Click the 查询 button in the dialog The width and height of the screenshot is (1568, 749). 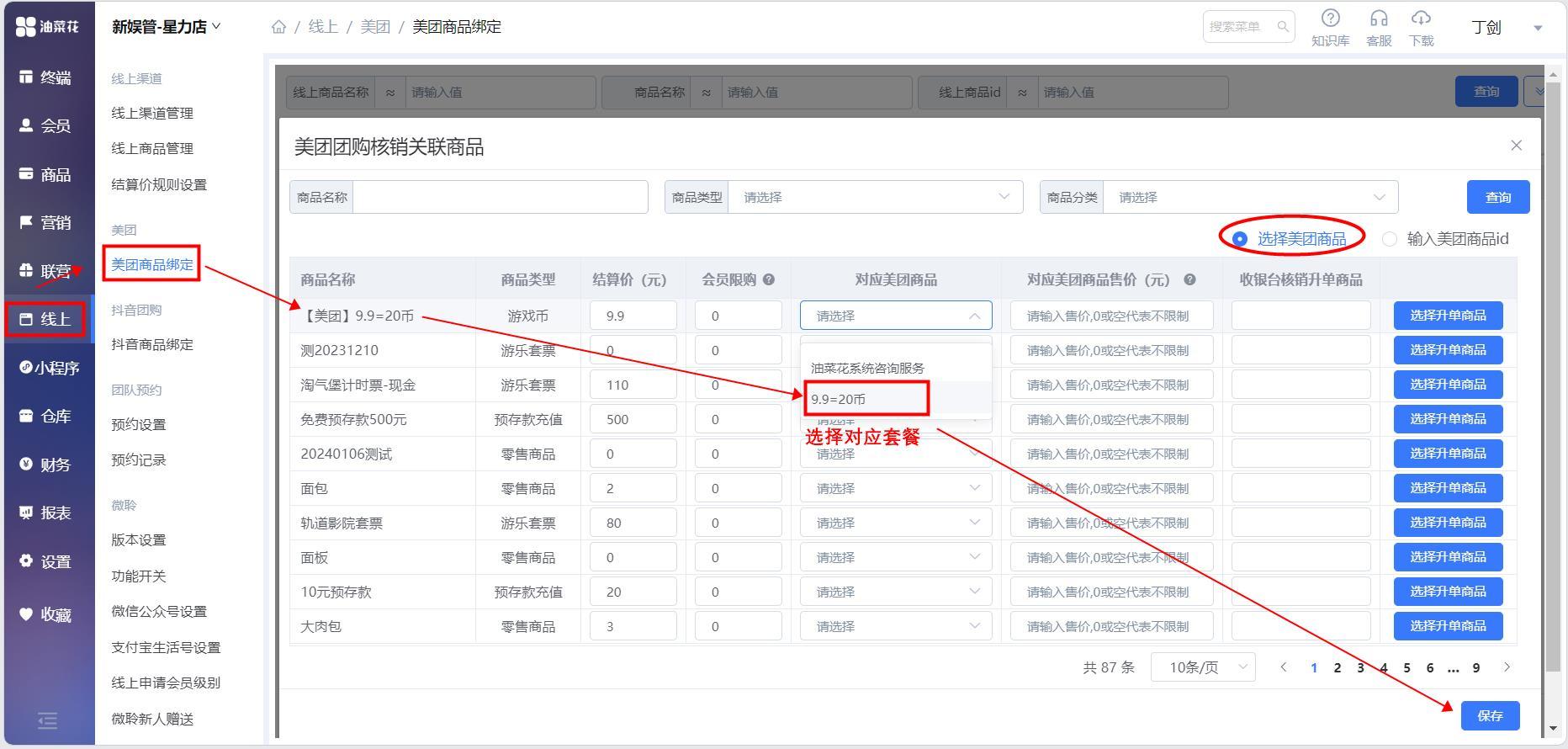click(1498, 197)
